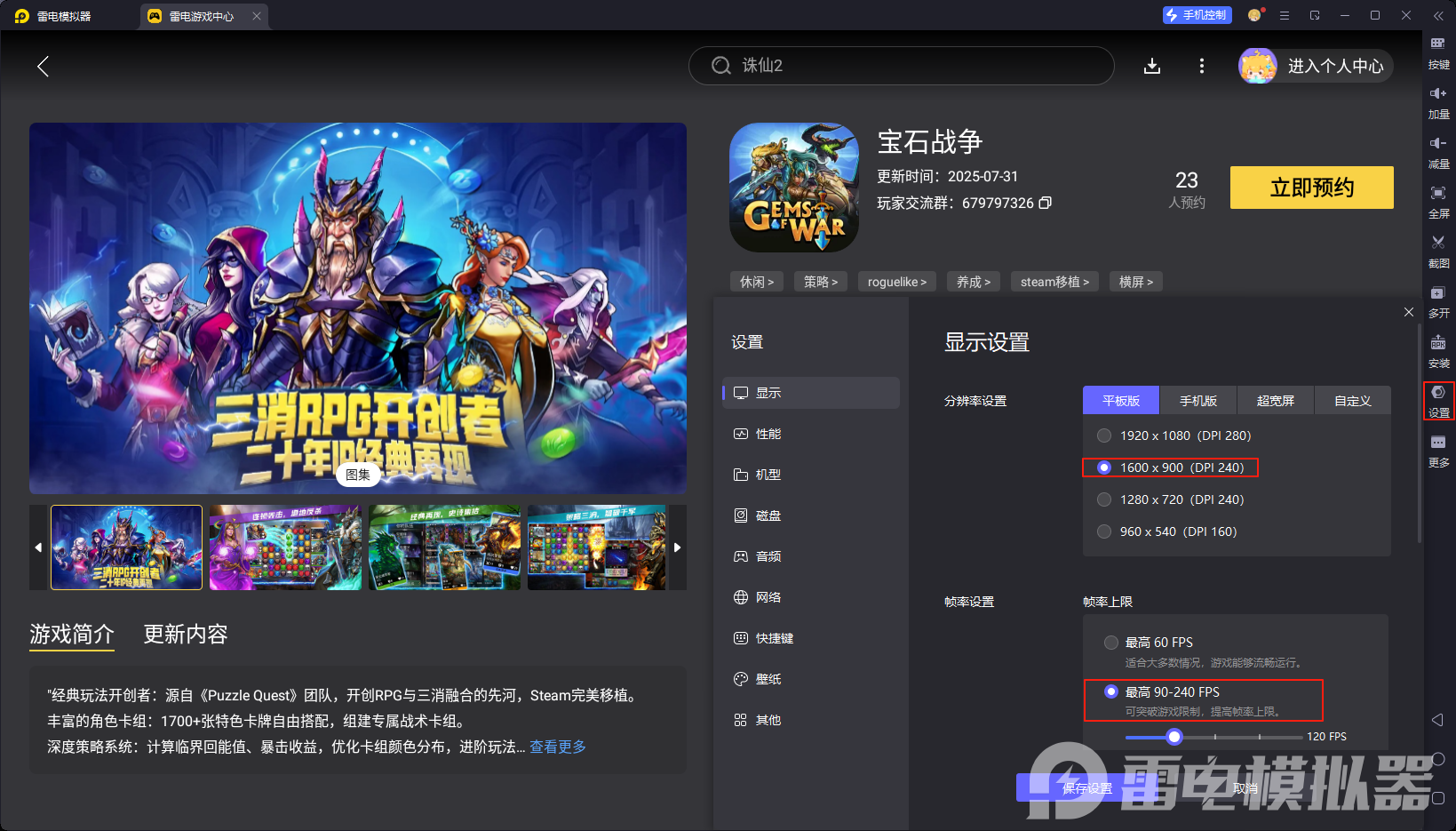Select the 960 x 540 resolution option
Viewport: 1456px width, 831px height.
click(x=1103, y=531)
